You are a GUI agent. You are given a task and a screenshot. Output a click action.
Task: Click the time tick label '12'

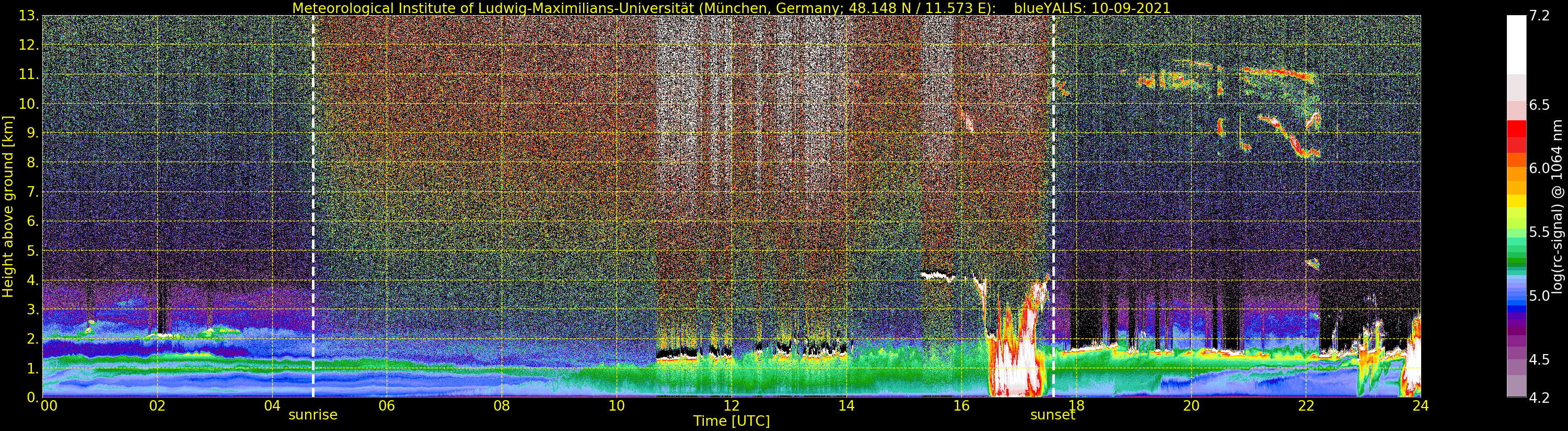[x=731, y=405]
